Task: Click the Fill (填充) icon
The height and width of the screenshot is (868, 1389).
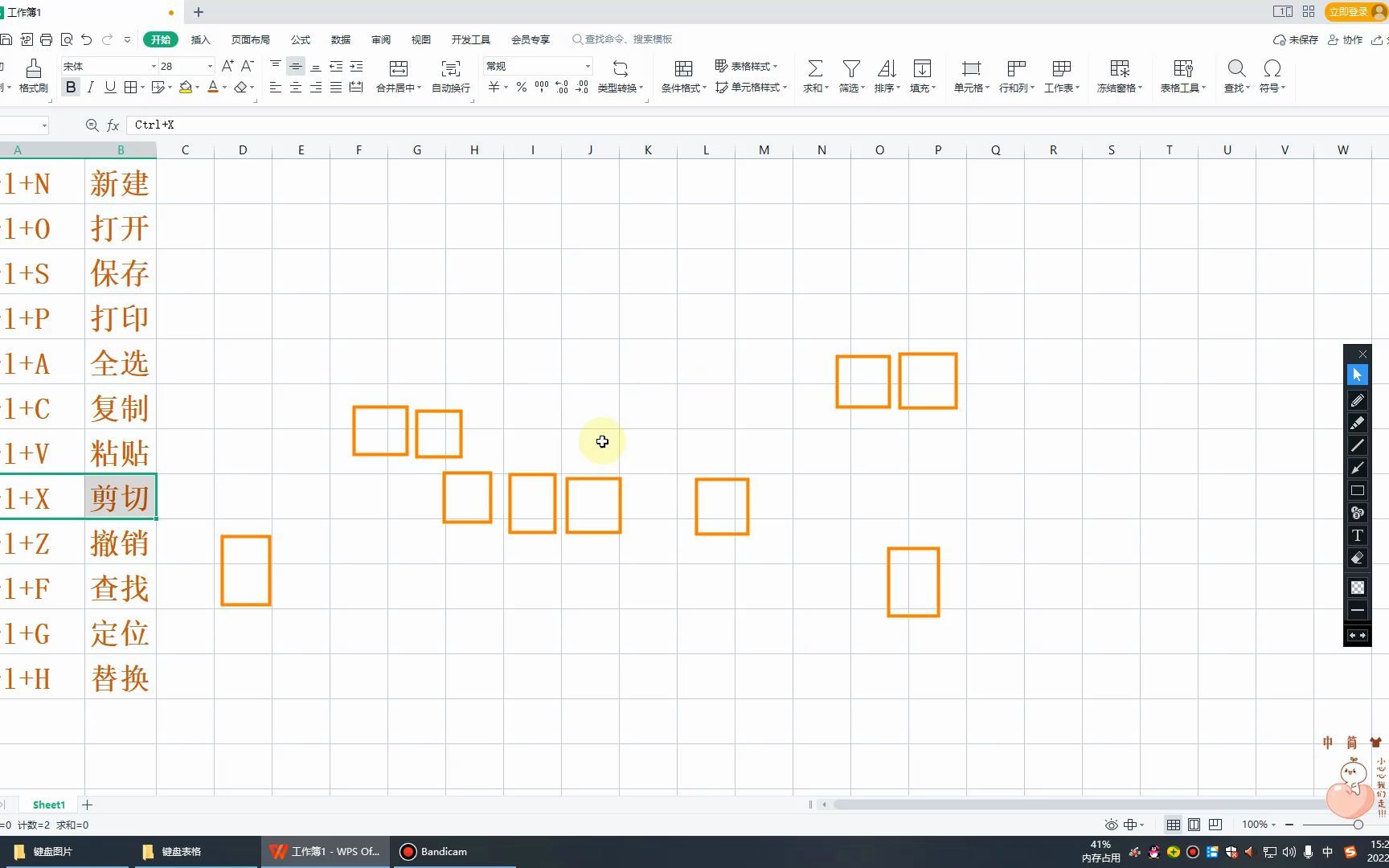Action: click(922, 68)
